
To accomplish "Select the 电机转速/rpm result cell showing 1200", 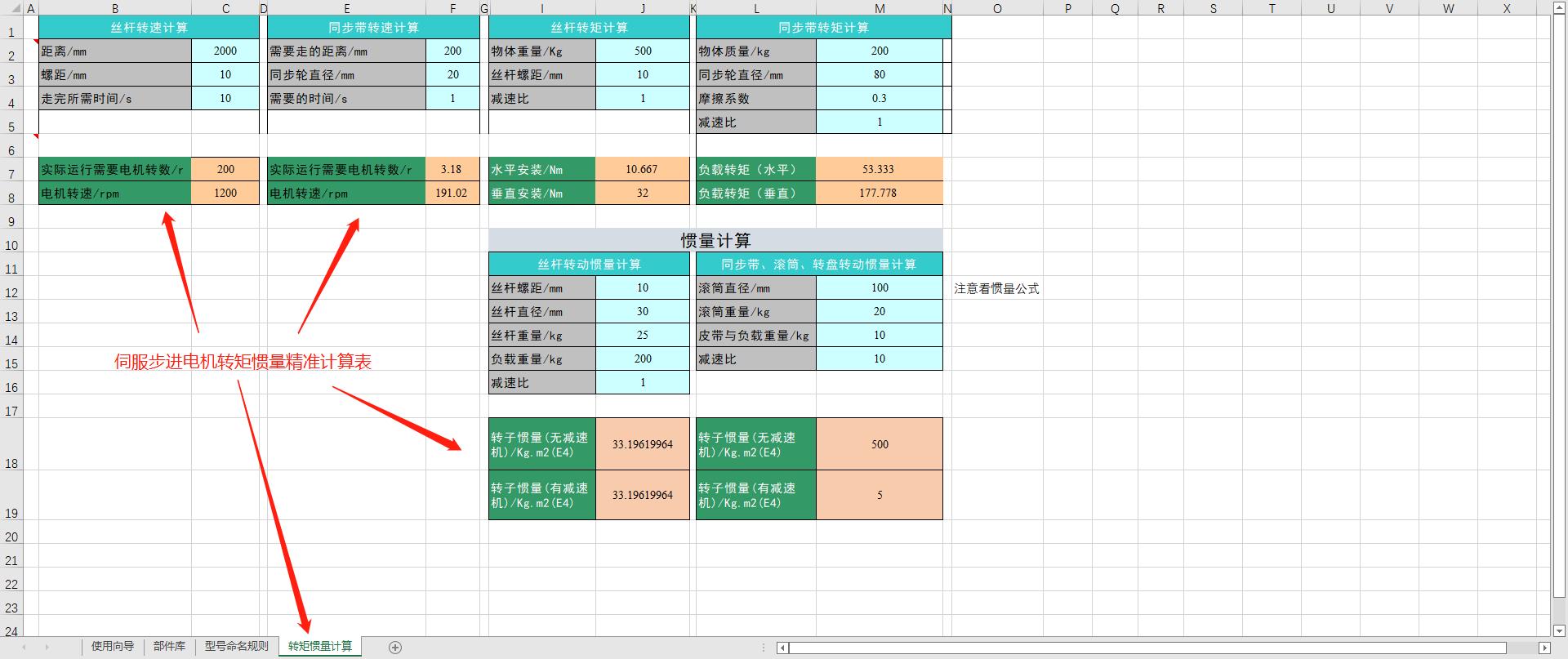I will [225, 193].
